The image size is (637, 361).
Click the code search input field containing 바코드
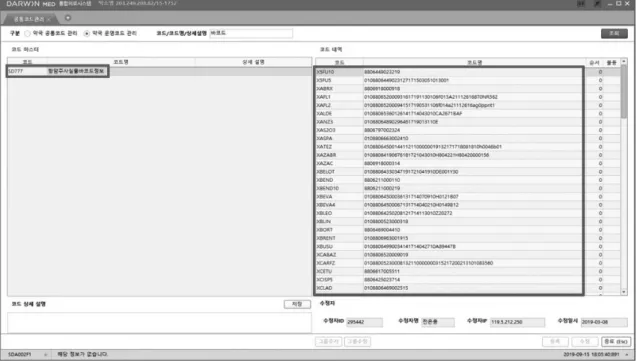click(251, 33)
